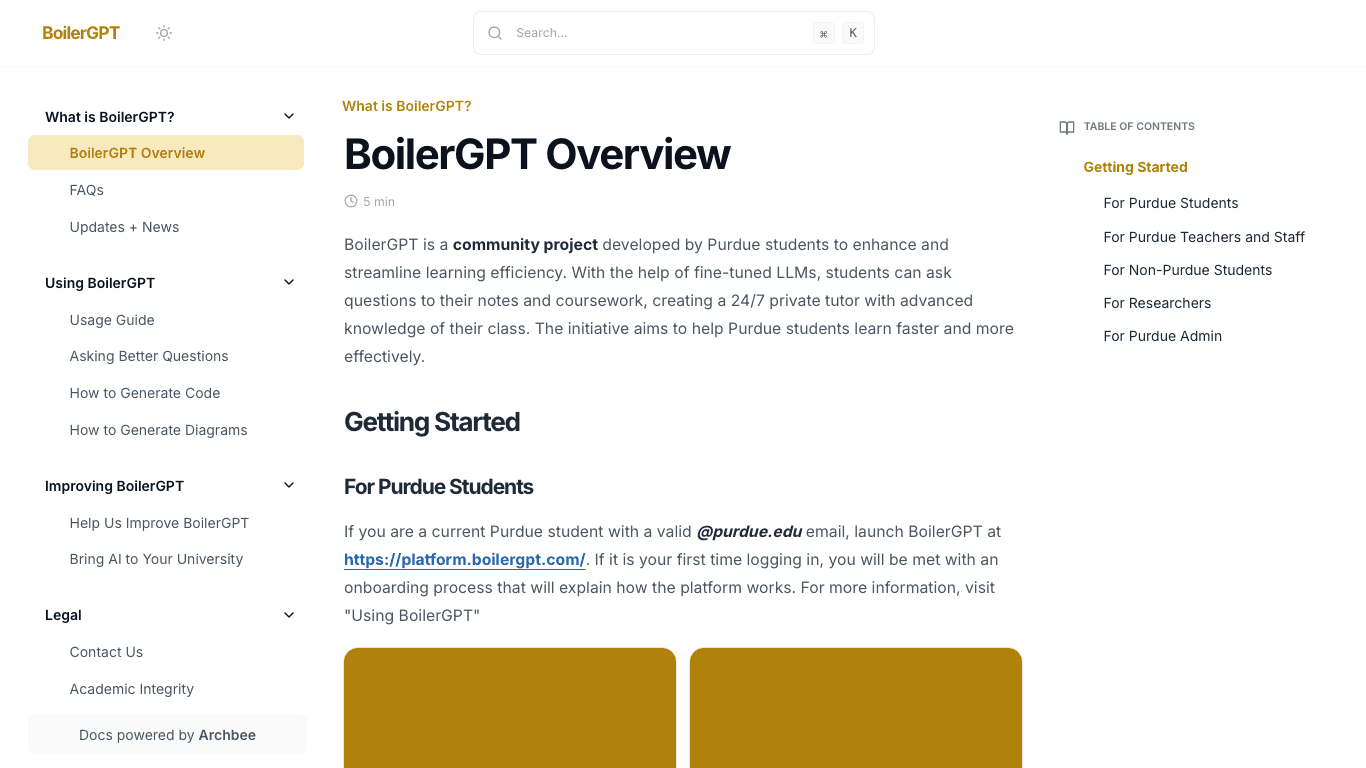Click the BoilerGPT logo

80,32
